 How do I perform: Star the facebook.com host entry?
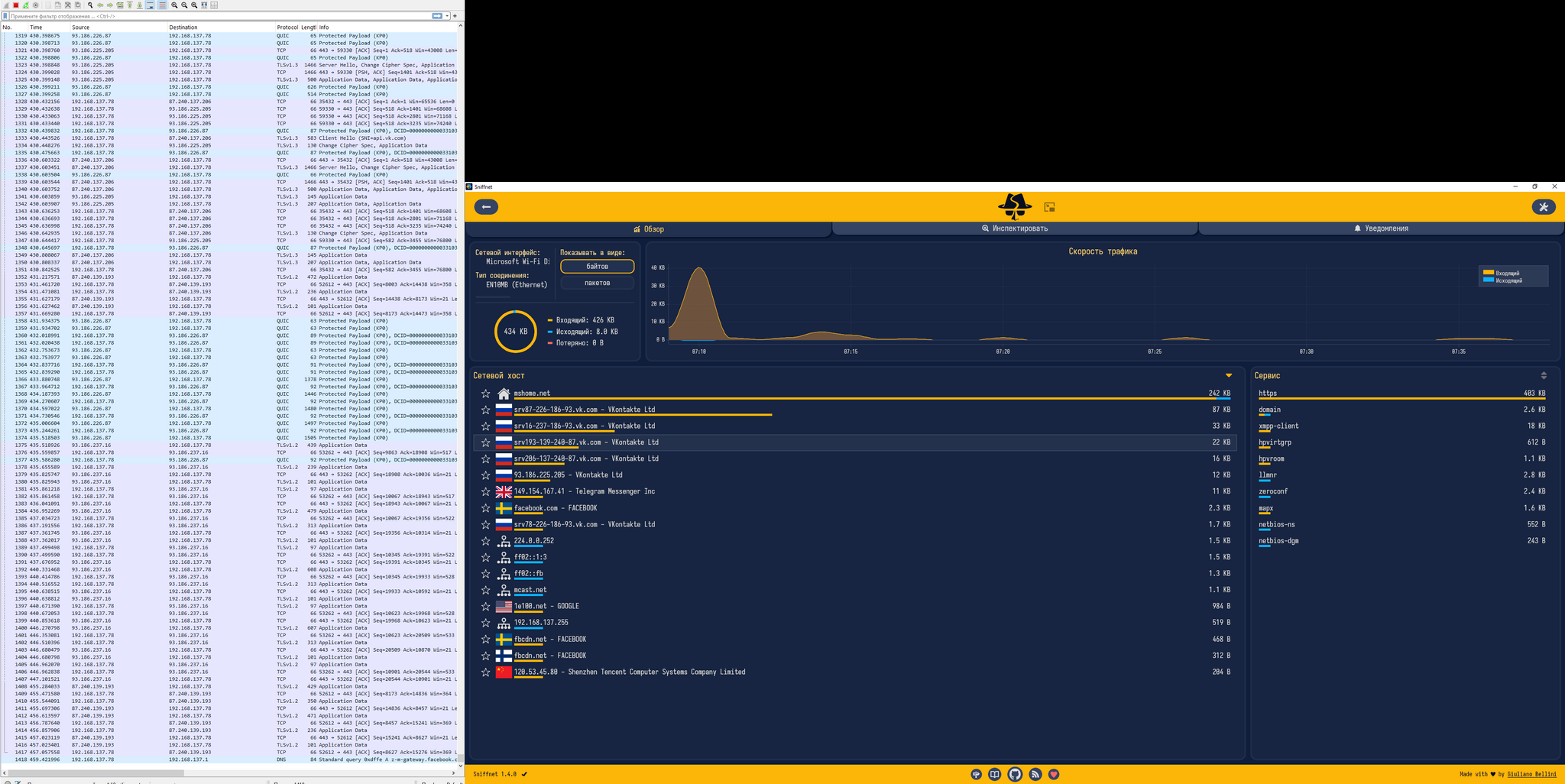click(x=485, y=508)
